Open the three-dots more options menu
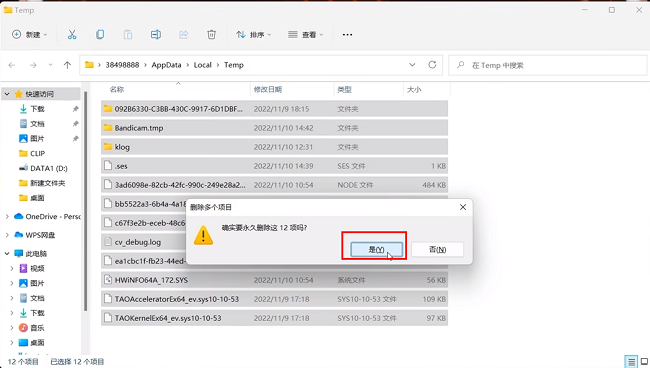This screenshot has height=368, width=650. click(347, 35)
